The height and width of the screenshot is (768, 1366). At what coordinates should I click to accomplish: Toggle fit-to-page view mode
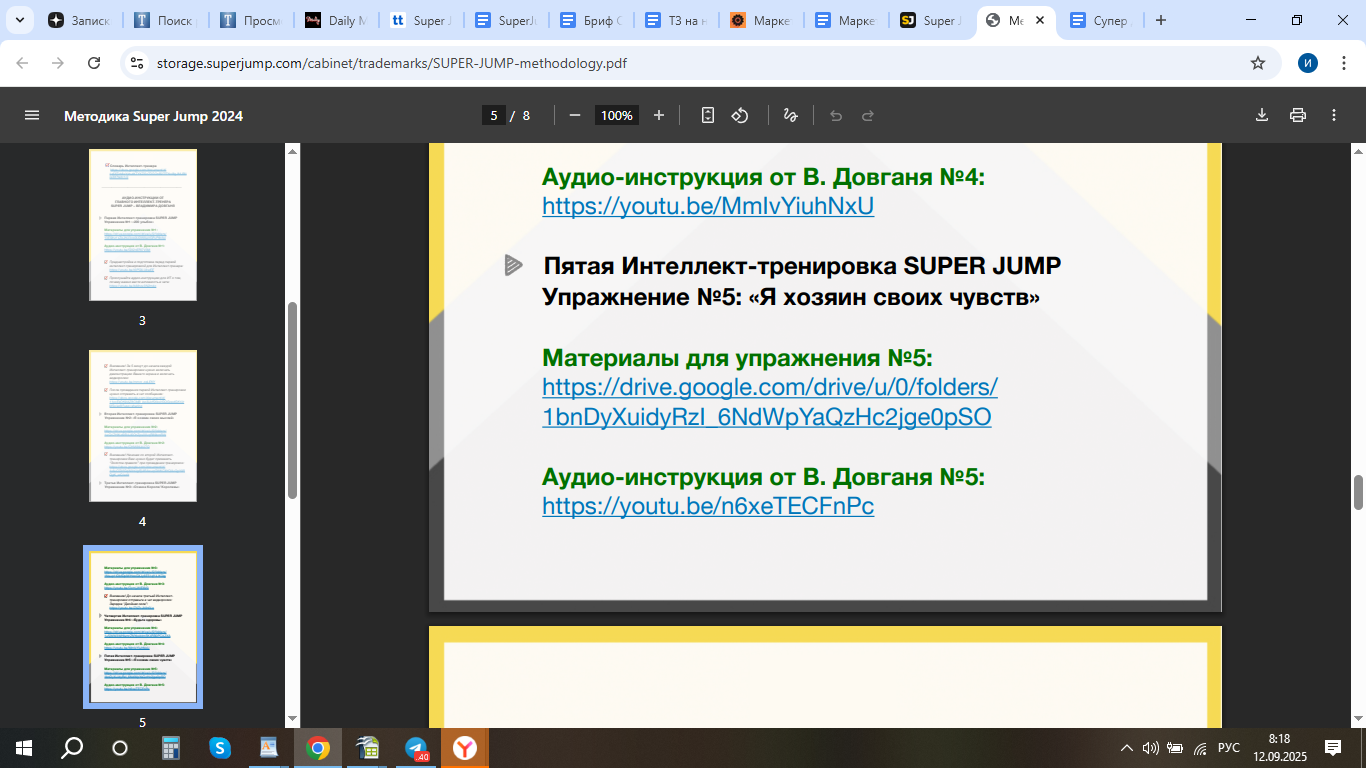tap(707, 115)
